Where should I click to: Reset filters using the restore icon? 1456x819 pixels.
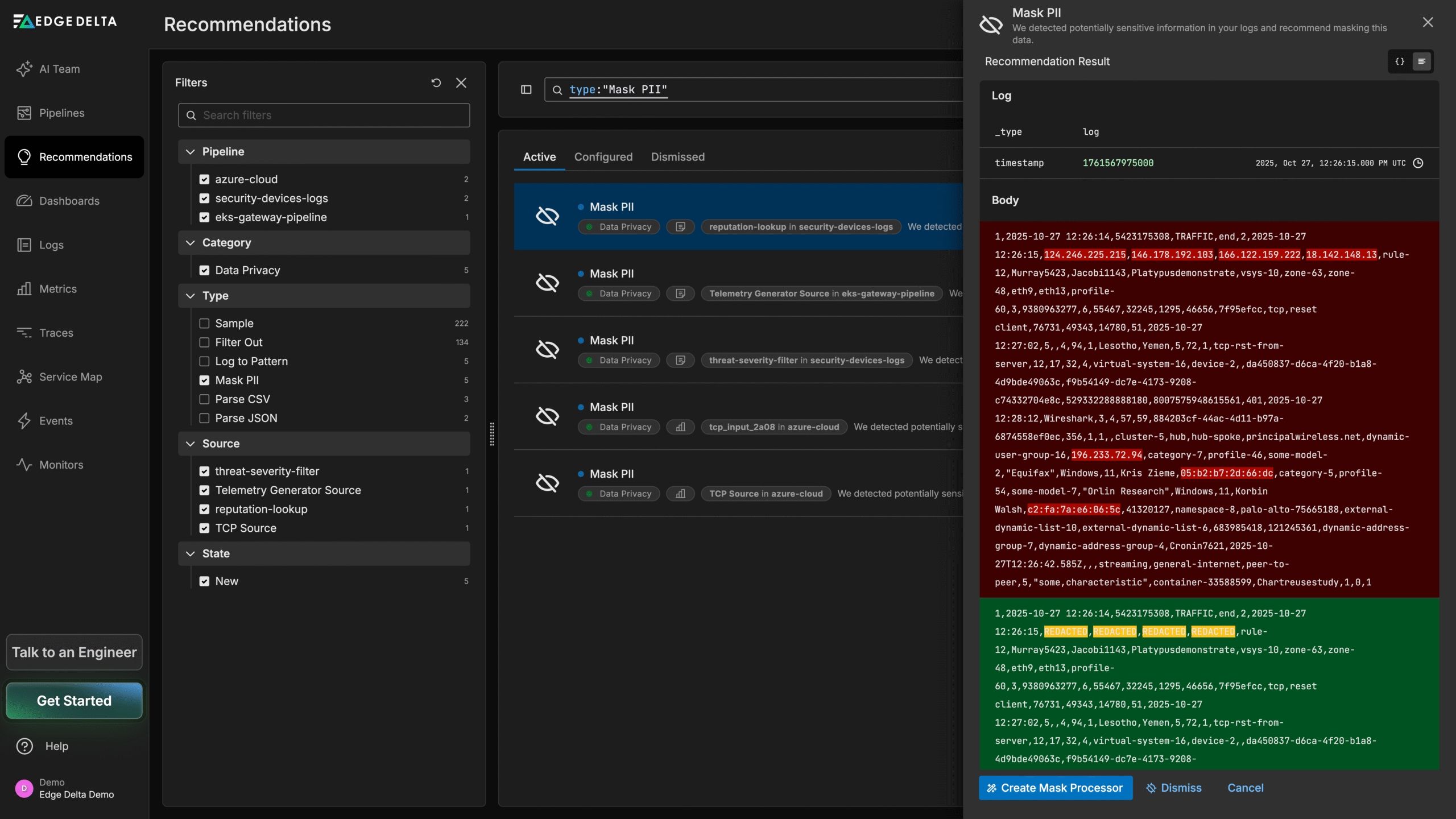(x=436, y=82)
